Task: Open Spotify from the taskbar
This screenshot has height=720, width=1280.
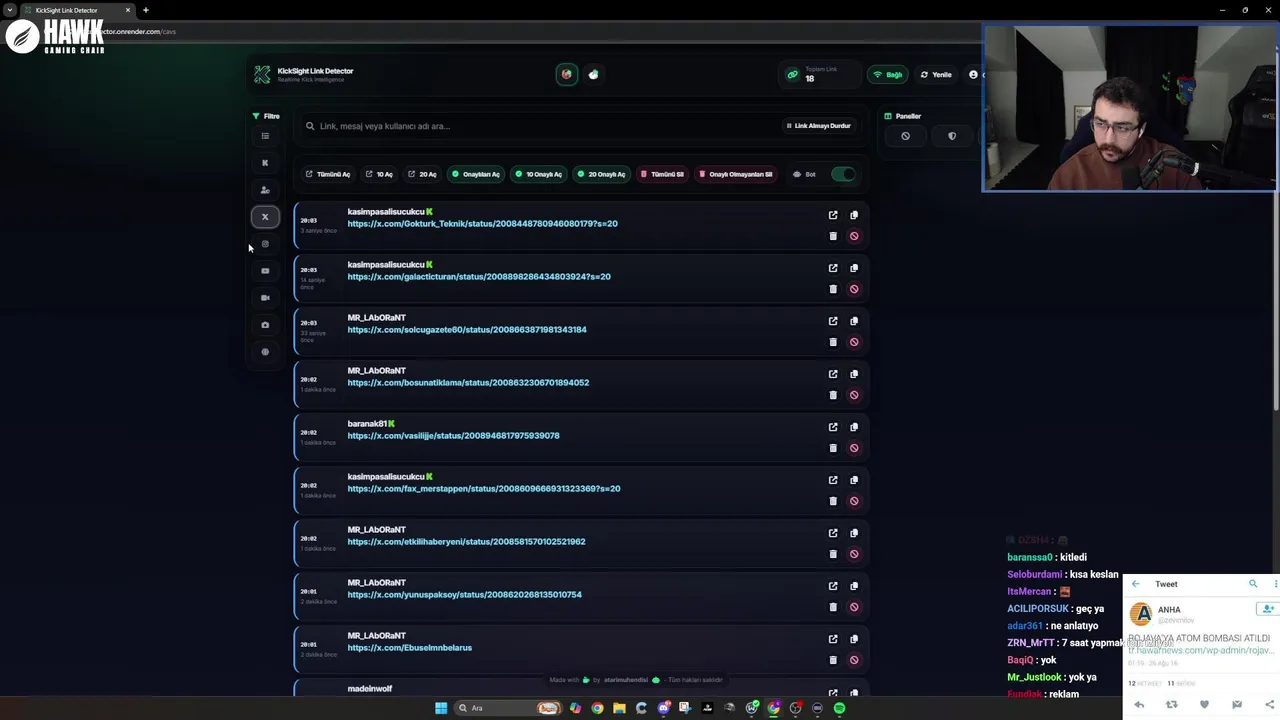Action: [x=839, y=708]
